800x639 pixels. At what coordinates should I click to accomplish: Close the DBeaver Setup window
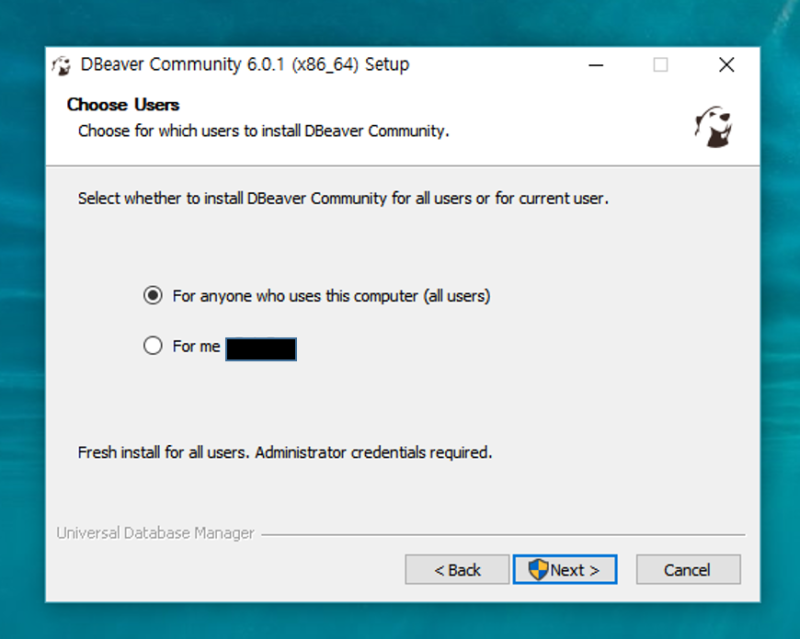click(x=727, y=65)
